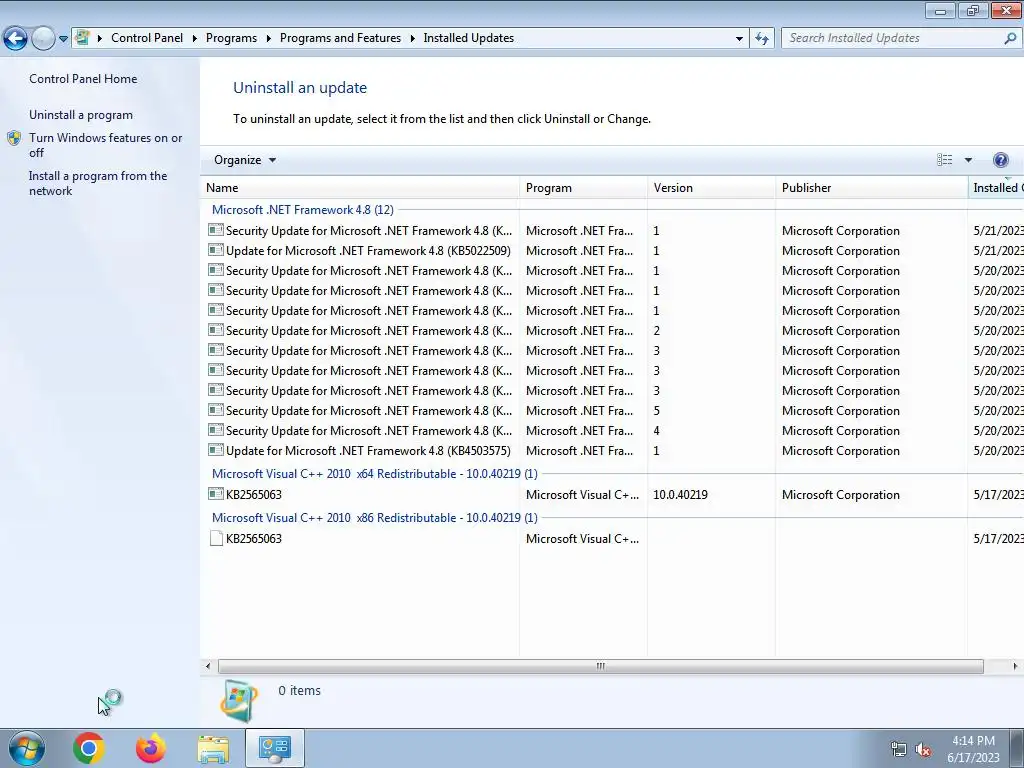Launch Firefox from taskbar
The height and width of the screenshot is (768, 1024).
tap(150, 748)
